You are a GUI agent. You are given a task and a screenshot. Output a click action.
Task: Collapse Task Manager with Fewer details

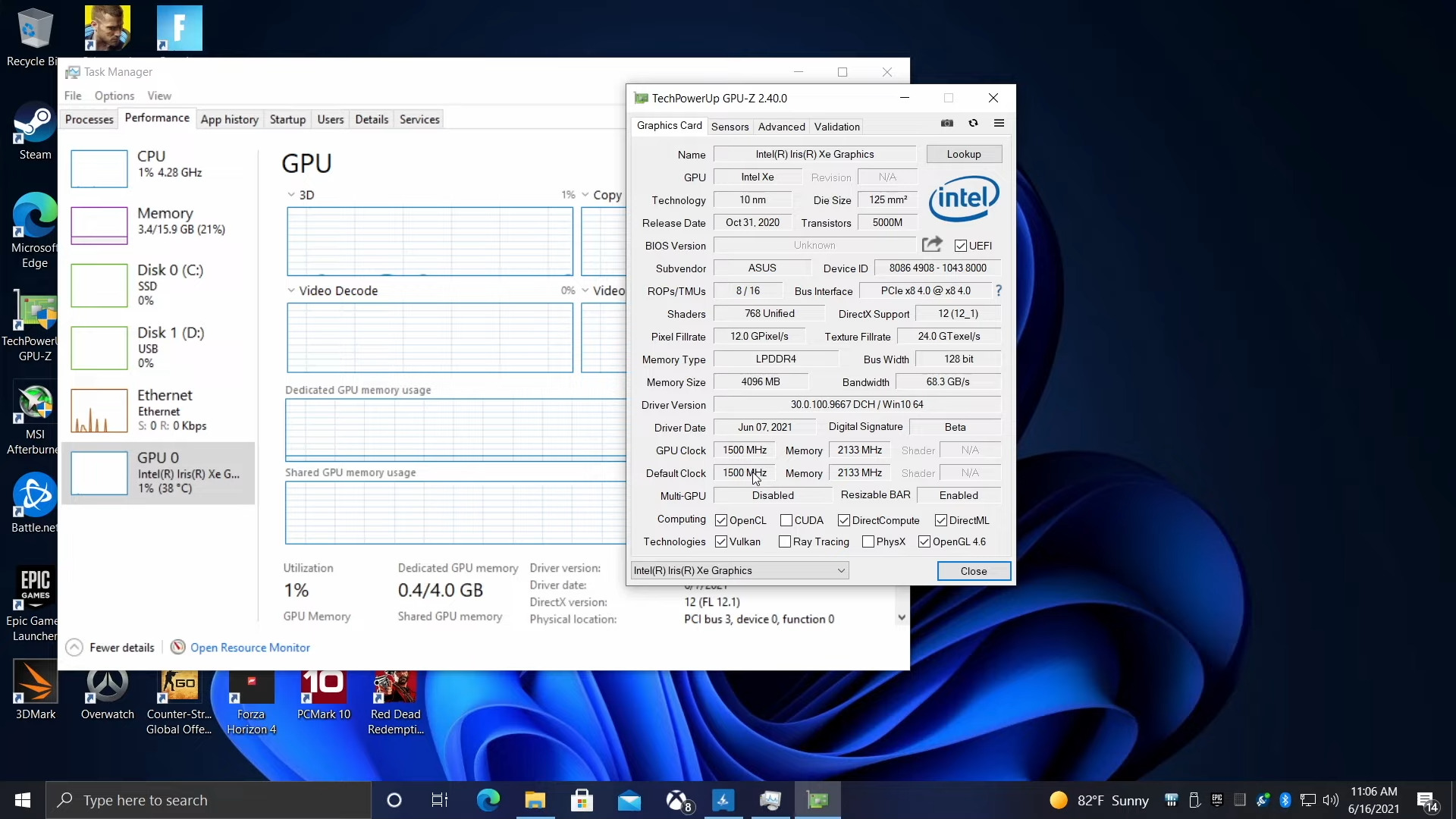(110, 648)
